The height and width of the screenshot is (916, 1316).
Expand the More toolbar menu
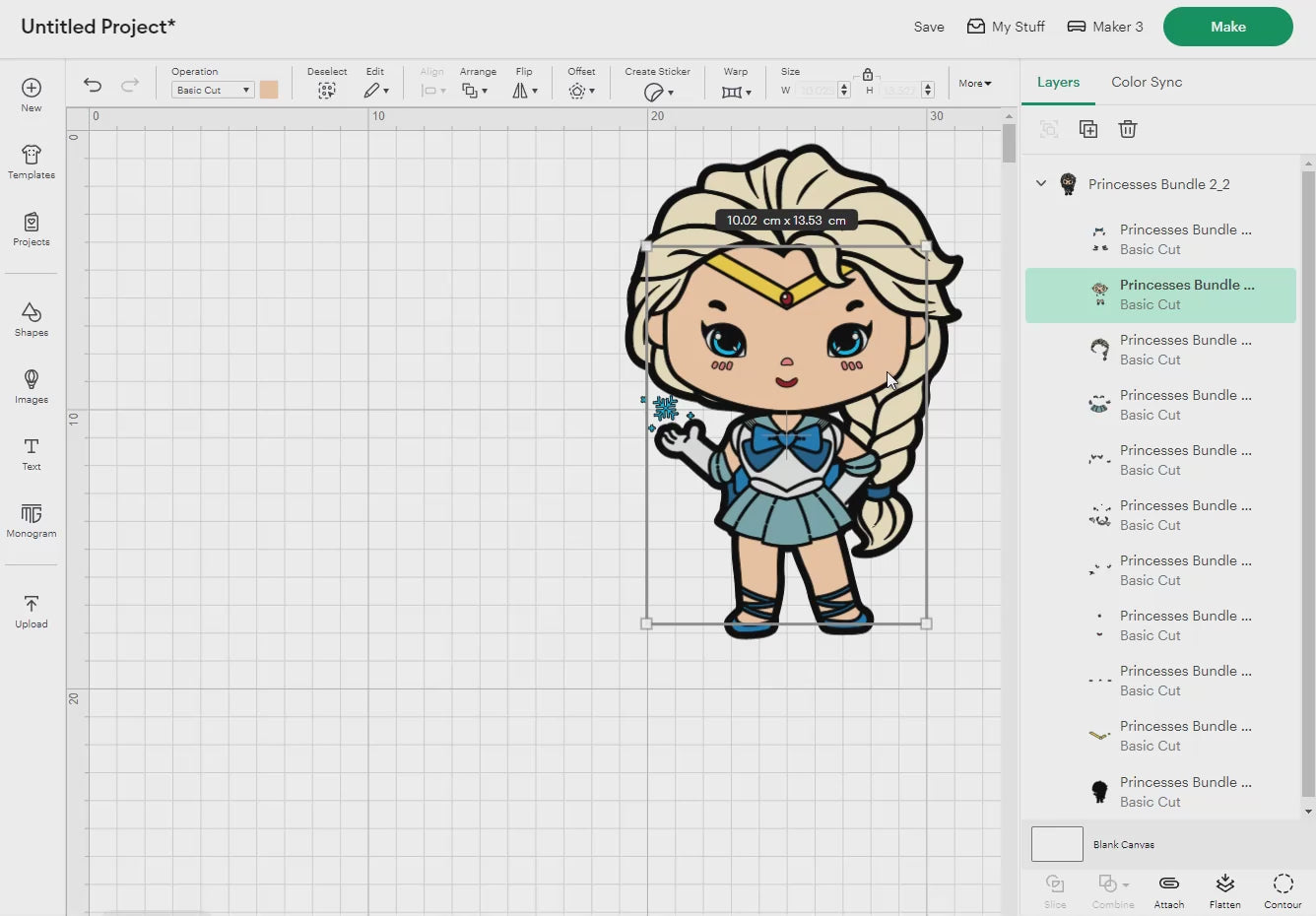click(x=975, y=83)
